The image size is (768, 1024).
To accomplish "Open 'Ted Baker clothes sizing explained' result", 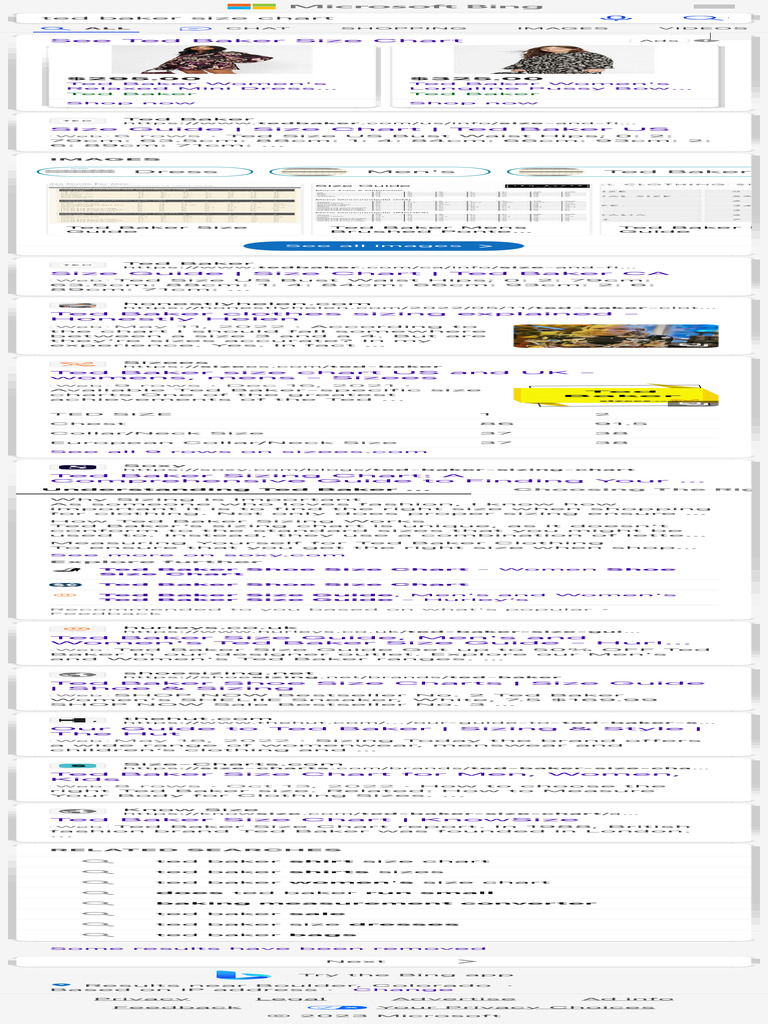I will click(344, 317).
